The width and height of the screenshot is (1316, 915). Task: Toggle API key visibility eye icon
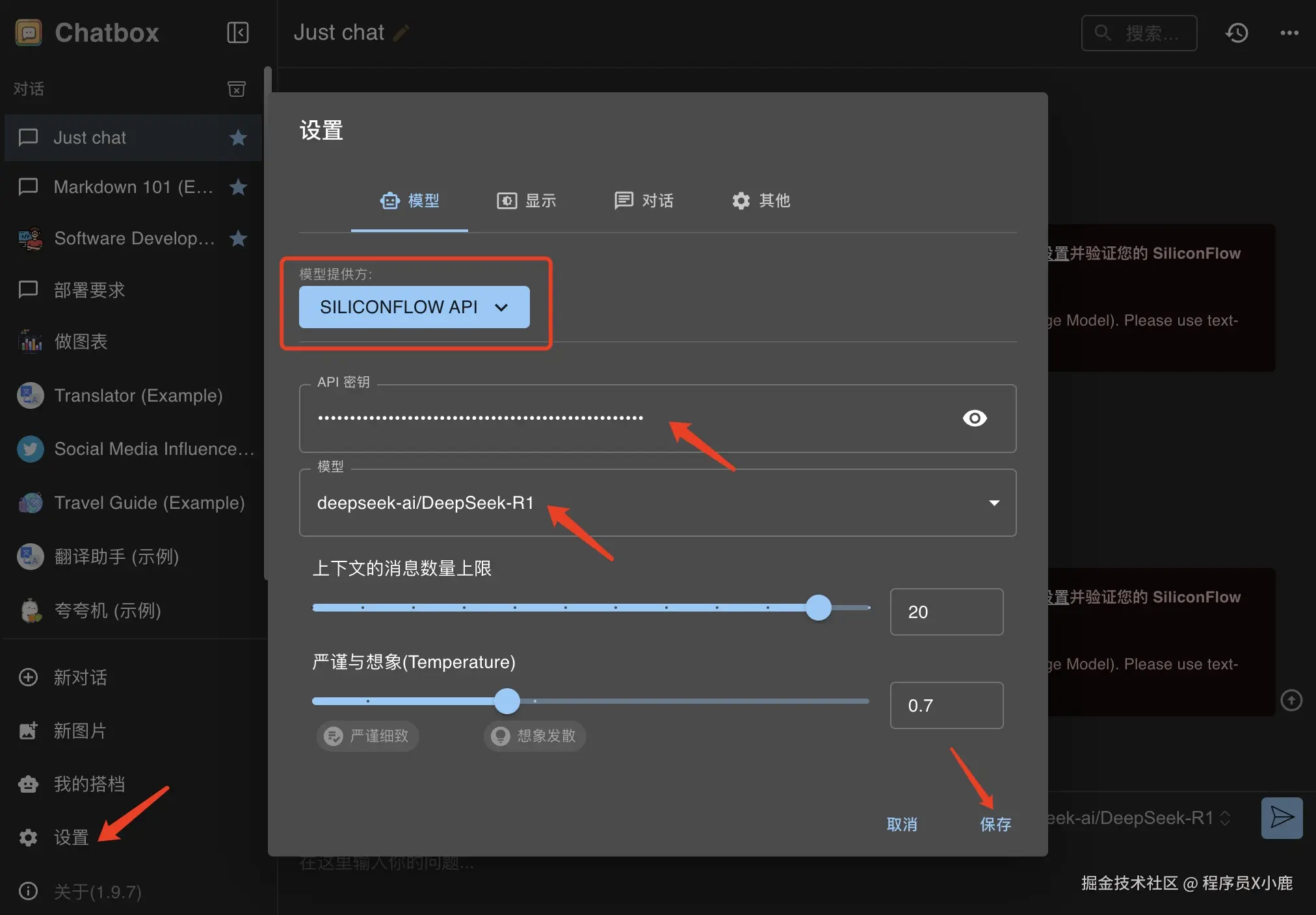tap(974, 418)
